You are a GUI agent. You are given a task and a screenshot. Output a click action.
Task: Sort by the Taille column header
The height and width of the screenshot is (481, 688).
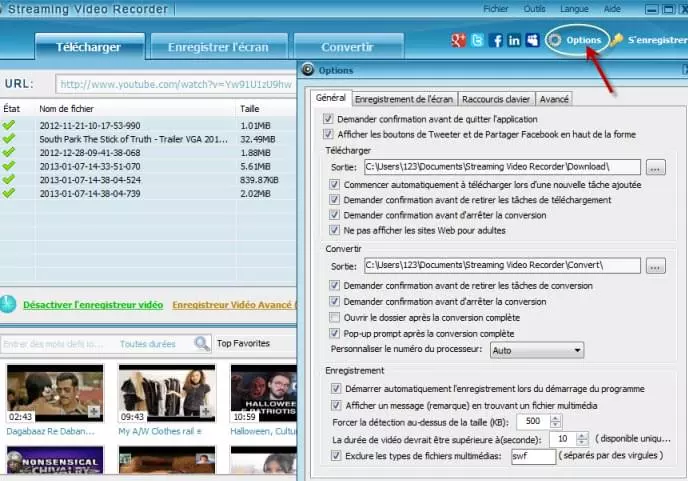click(250, 108)
